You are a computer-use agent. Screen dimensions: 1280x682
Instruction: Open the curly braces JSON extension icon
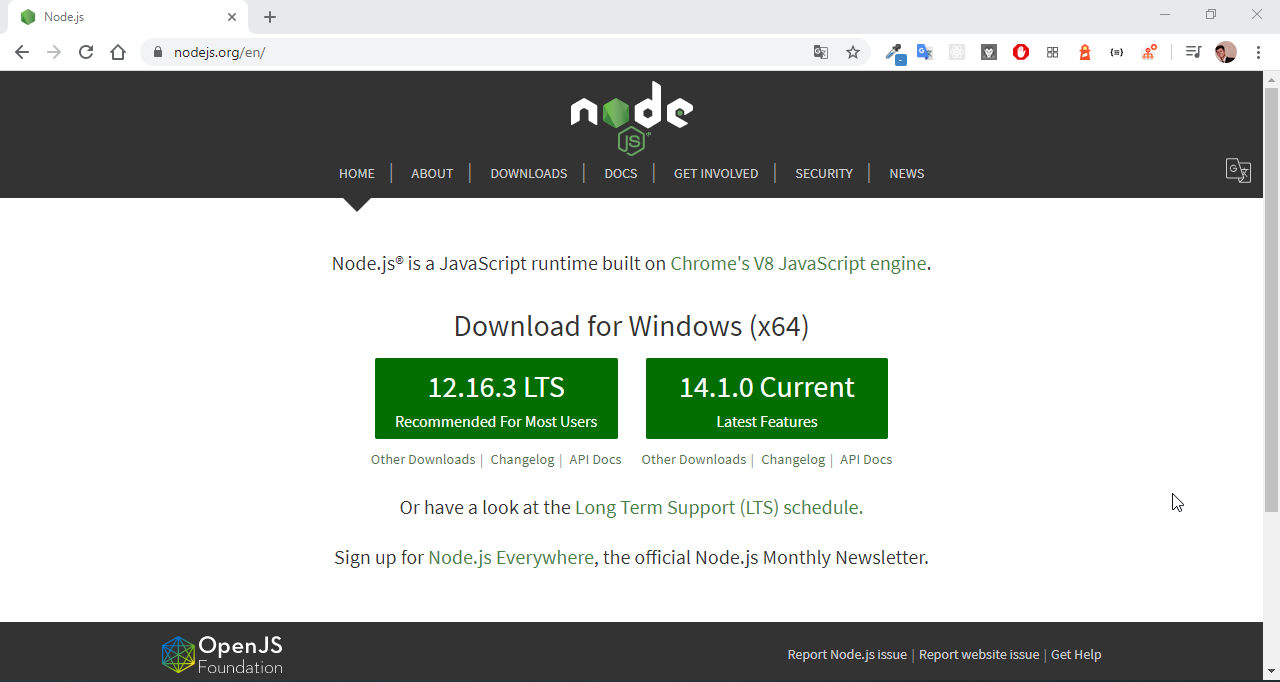coord(1117,52)
